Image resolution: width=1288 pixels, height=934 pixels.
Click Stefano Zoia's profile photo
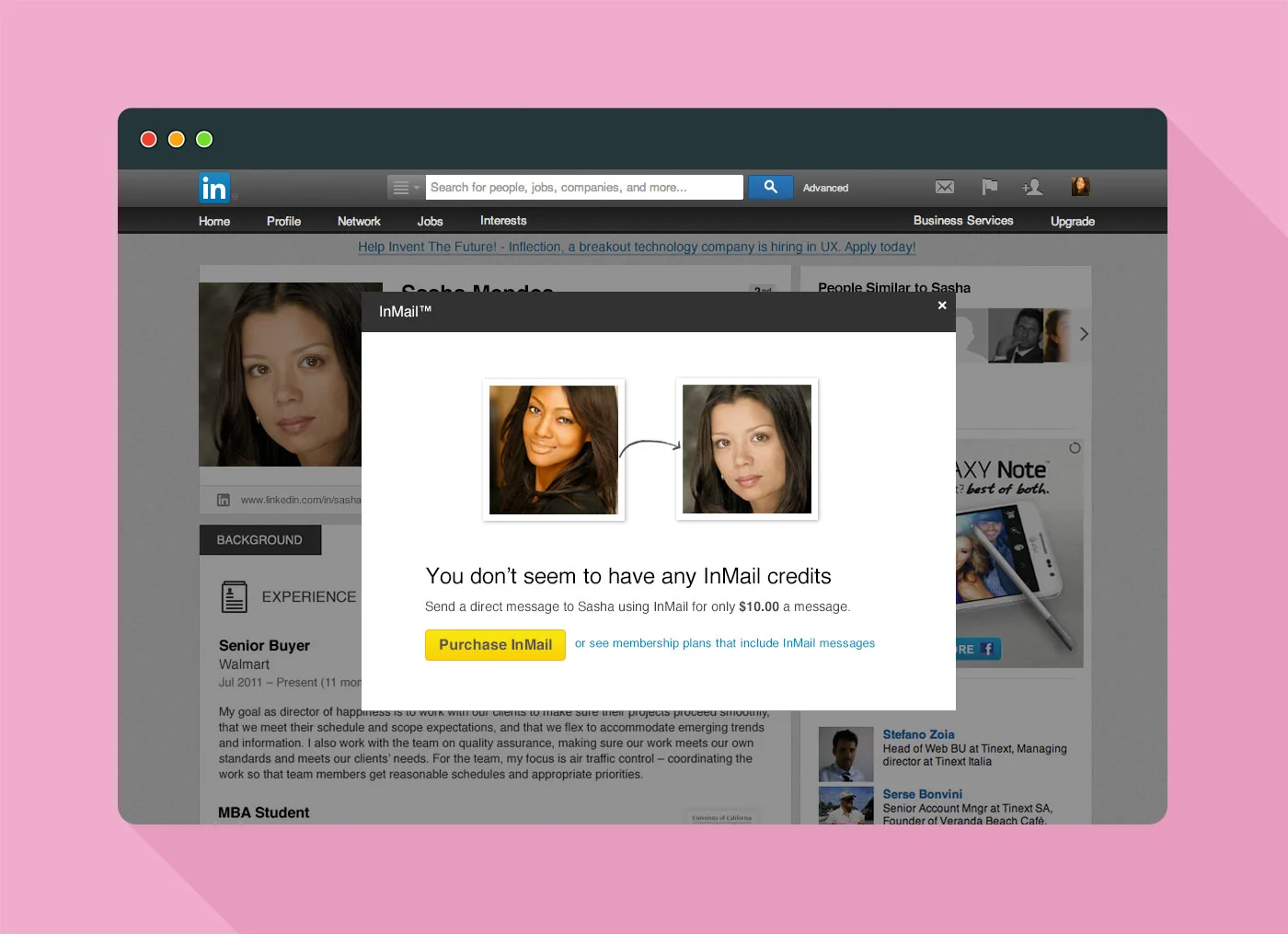tap(845, 754)
